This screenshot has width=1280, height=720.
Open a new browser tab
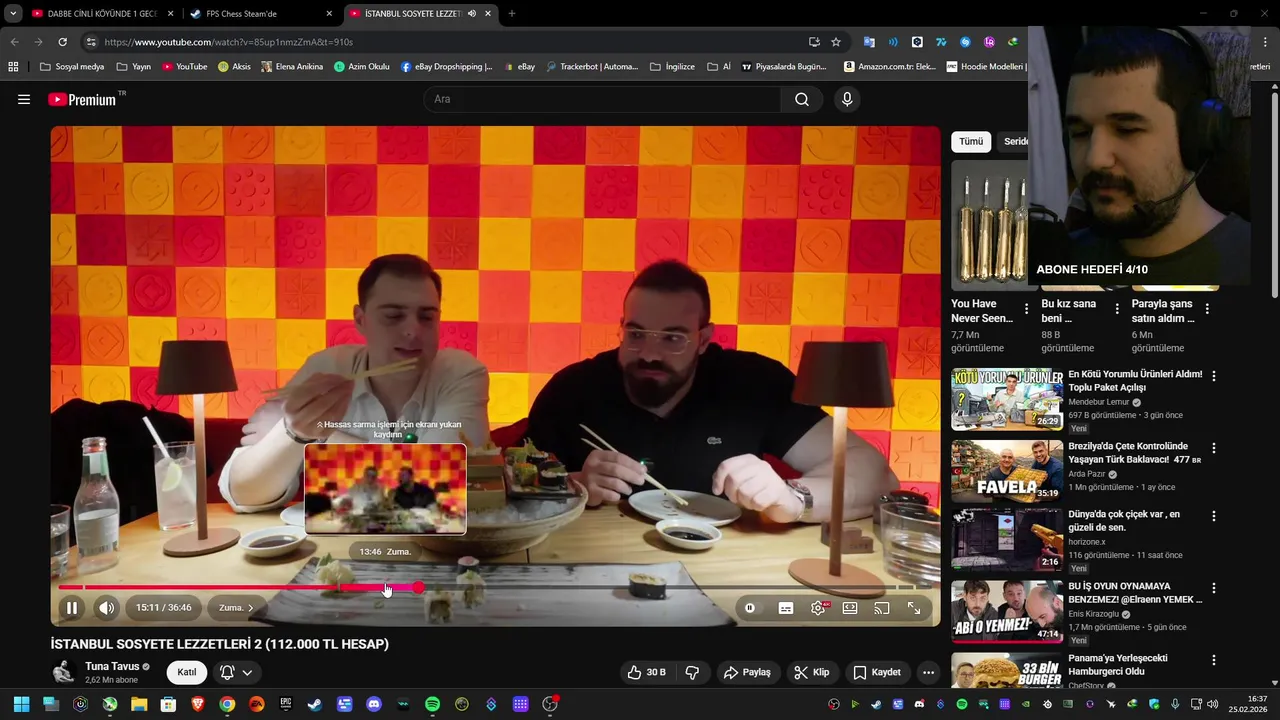point(512,14)
